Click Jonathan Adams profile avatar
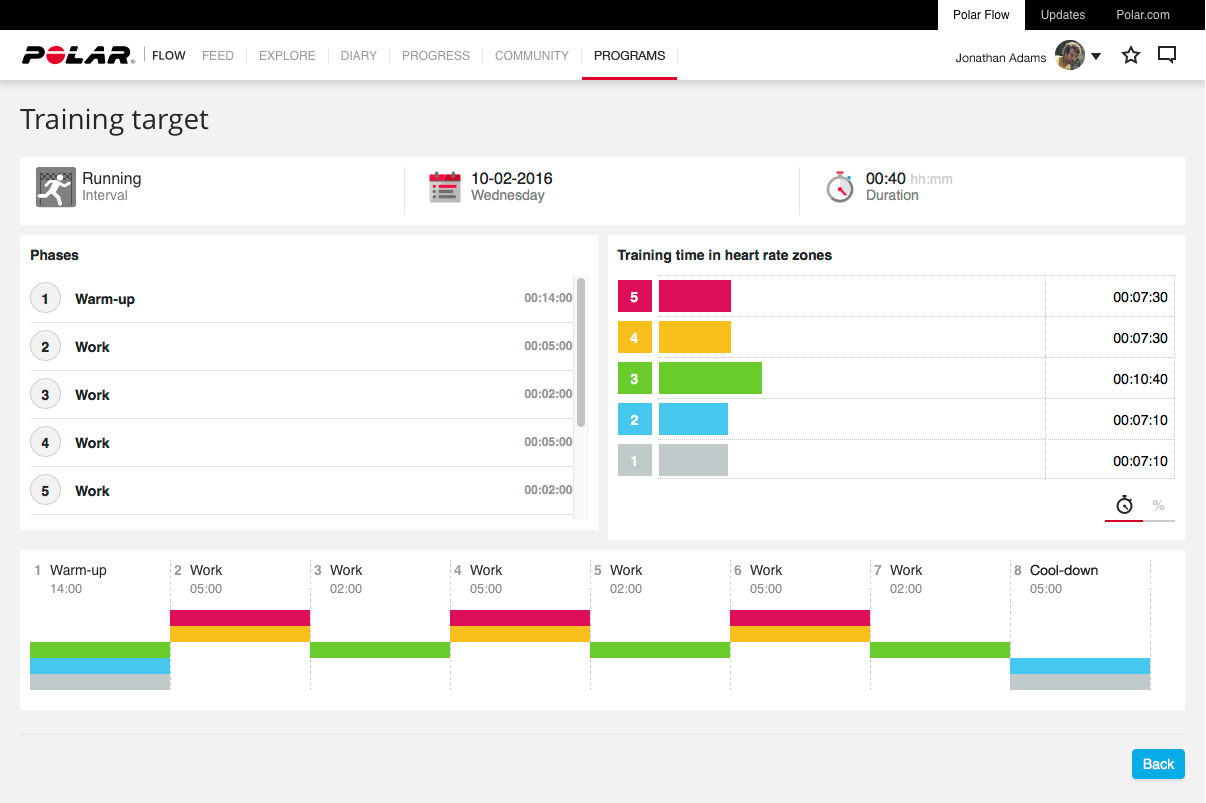Screen dimensions: 1206x803 pyautogui.click(x=1070, y=56)
